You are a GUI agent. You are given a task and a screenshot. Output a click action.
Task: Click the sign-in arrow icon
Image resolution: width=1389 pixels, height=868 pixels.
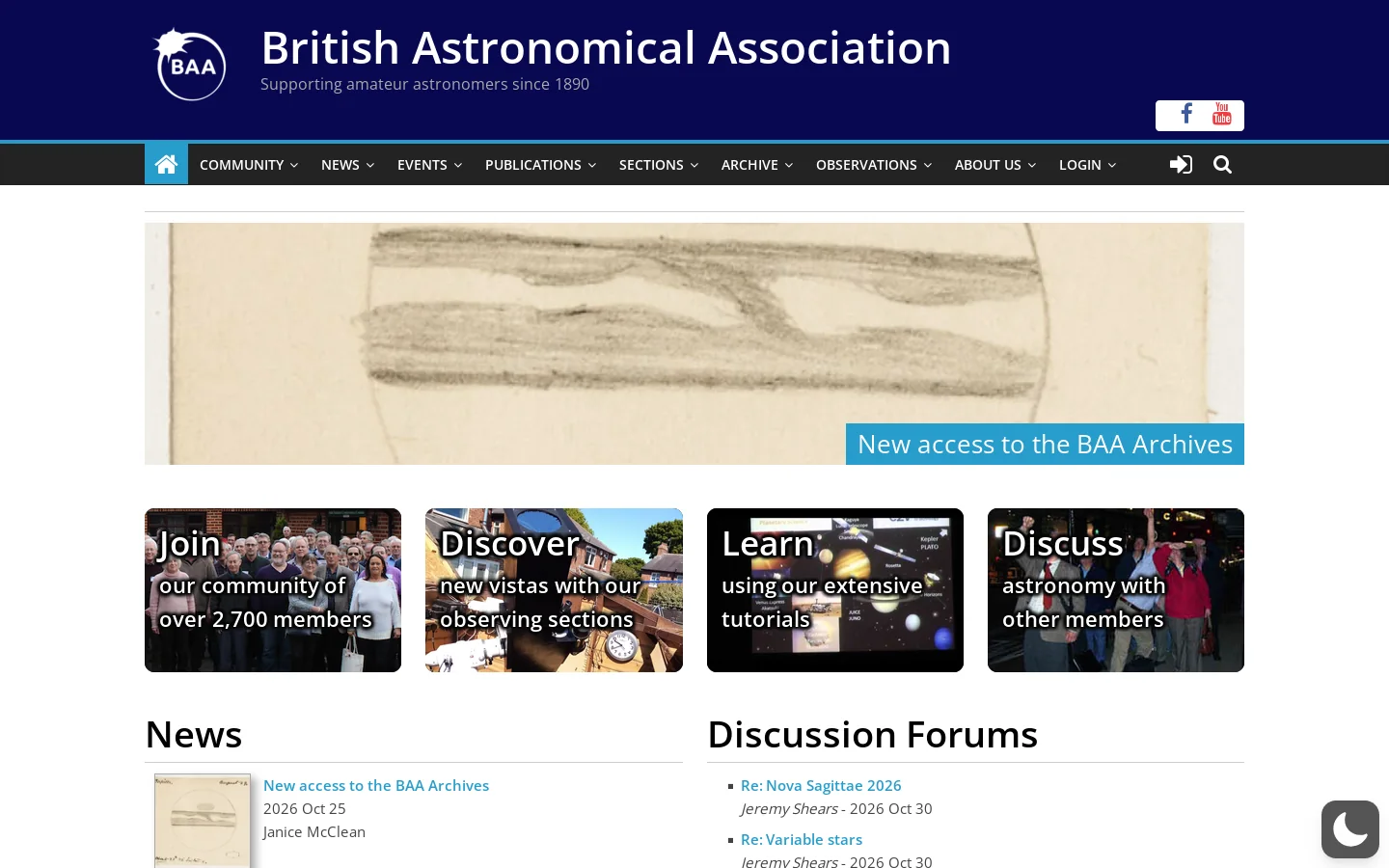click(x=1181, y=165)
